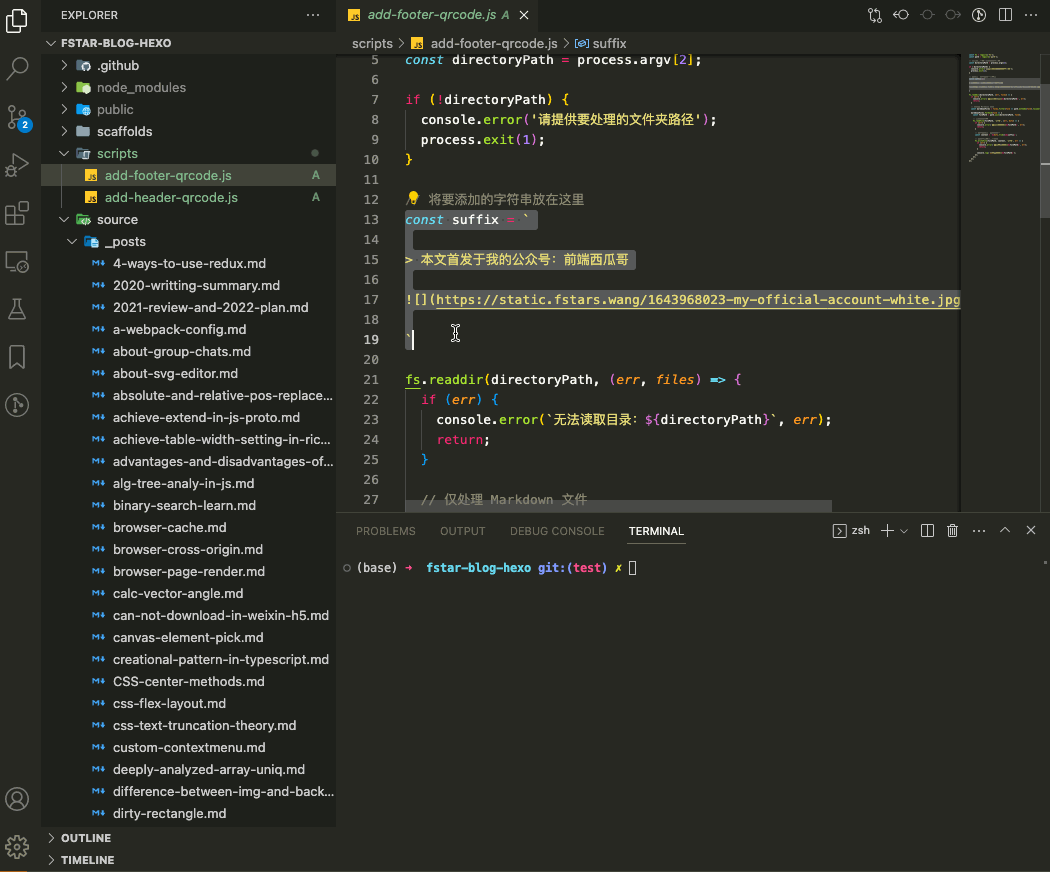
Task: Open the Search view in activity bar
Action: pos(17,68)
